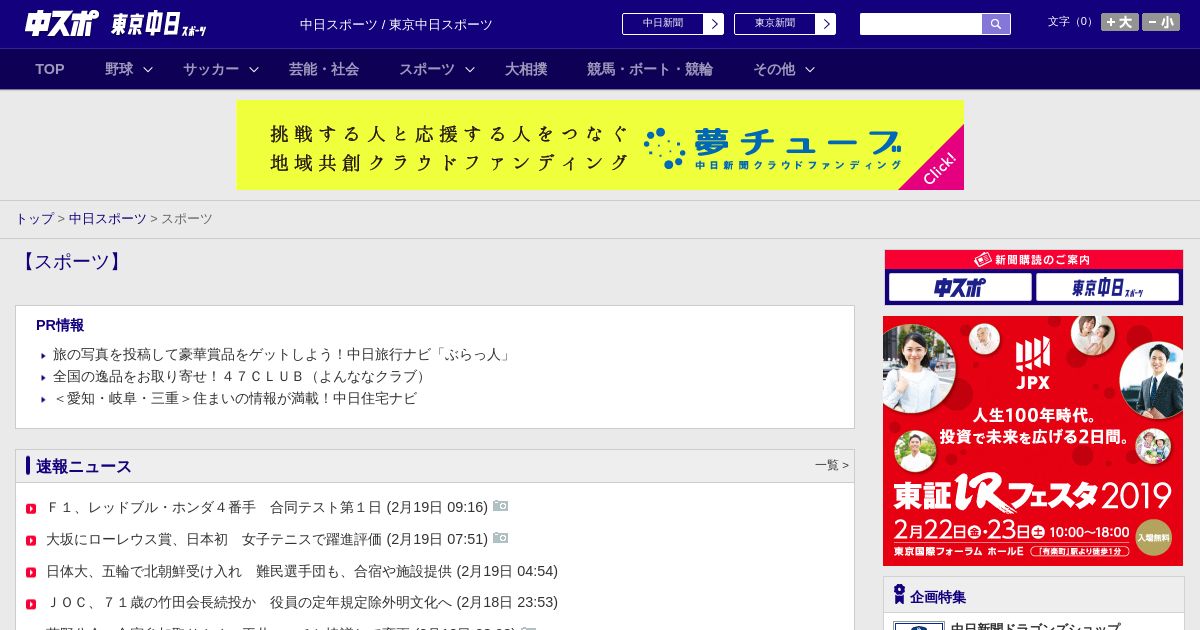Screen dimensions: 1200x630
Task: Open the 速報ニュース 一覧 link
Action: 831,465
